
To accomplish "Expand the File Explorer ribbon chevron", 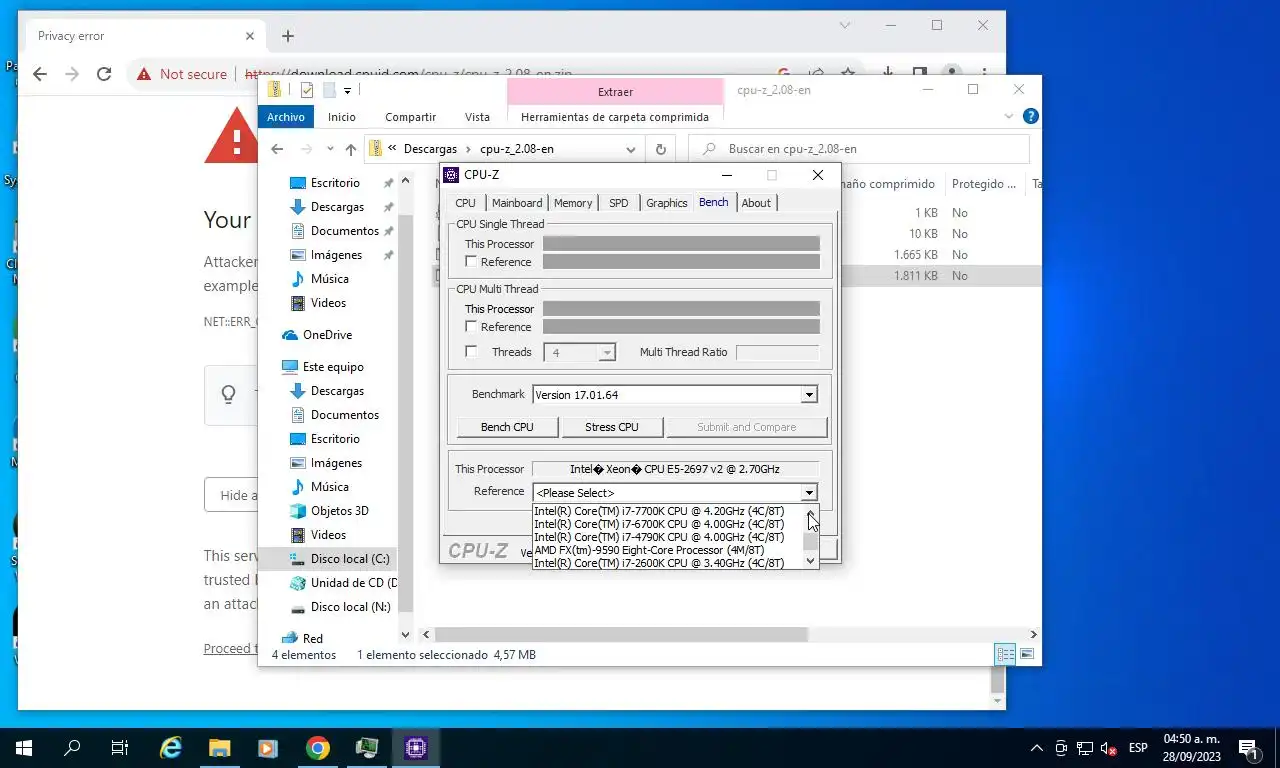I will 1009,117.
